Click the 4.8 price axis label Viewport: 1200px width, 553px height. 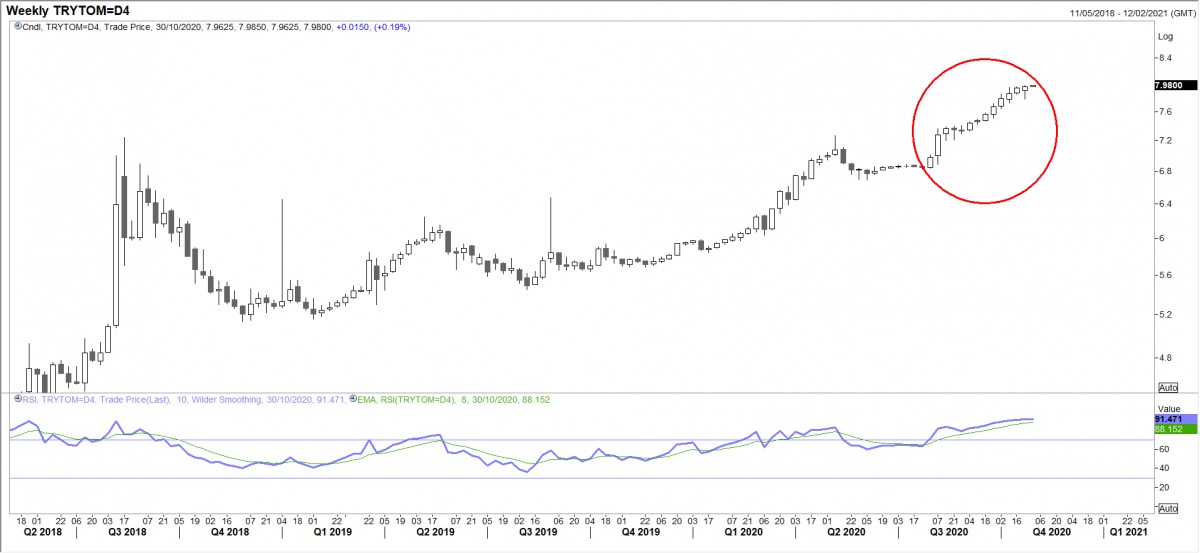coord(1164,357)
